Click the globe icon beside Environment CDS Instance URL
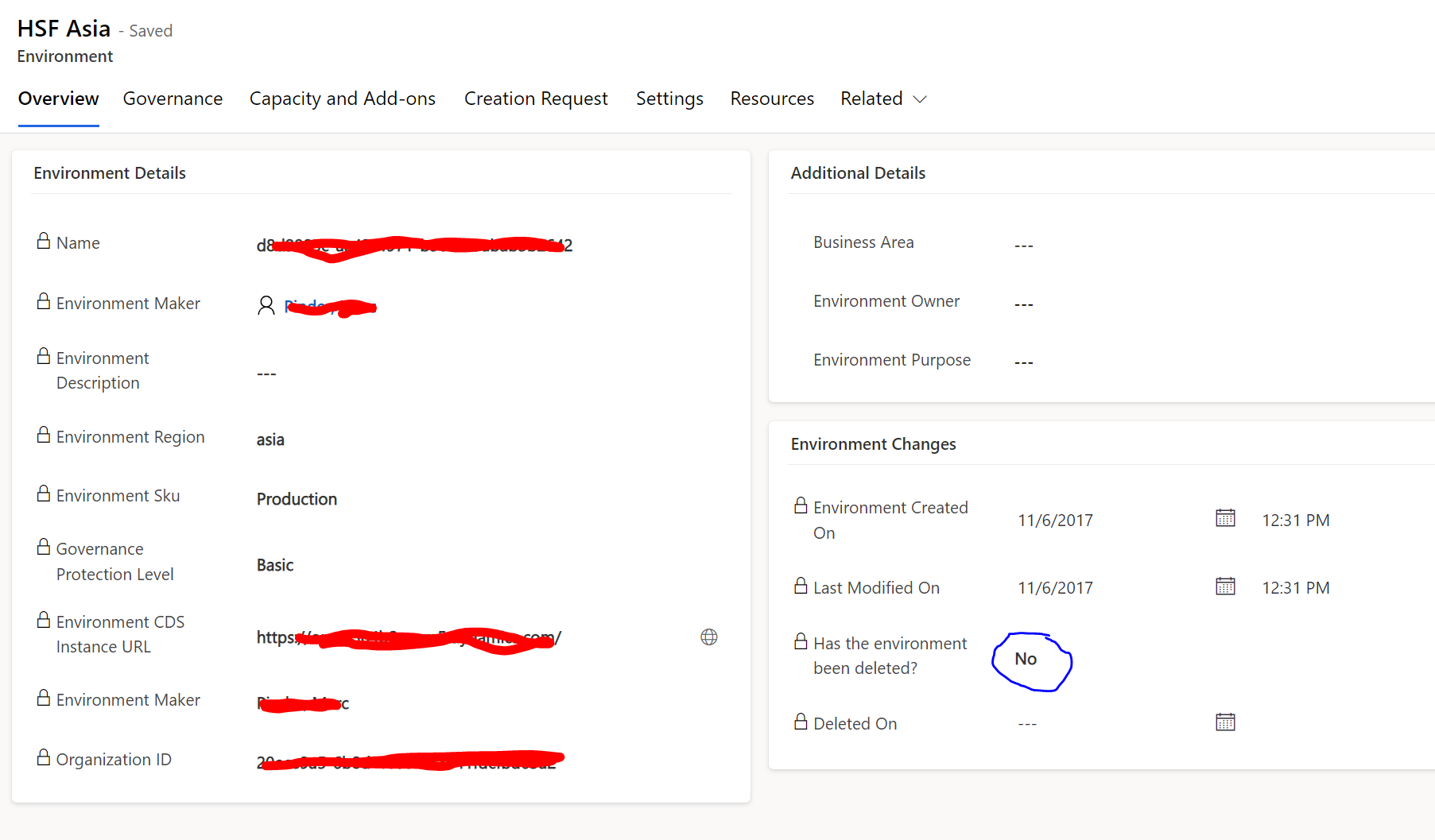The image size is (1435, 840). pyautogui.click(x=709, y=637)
